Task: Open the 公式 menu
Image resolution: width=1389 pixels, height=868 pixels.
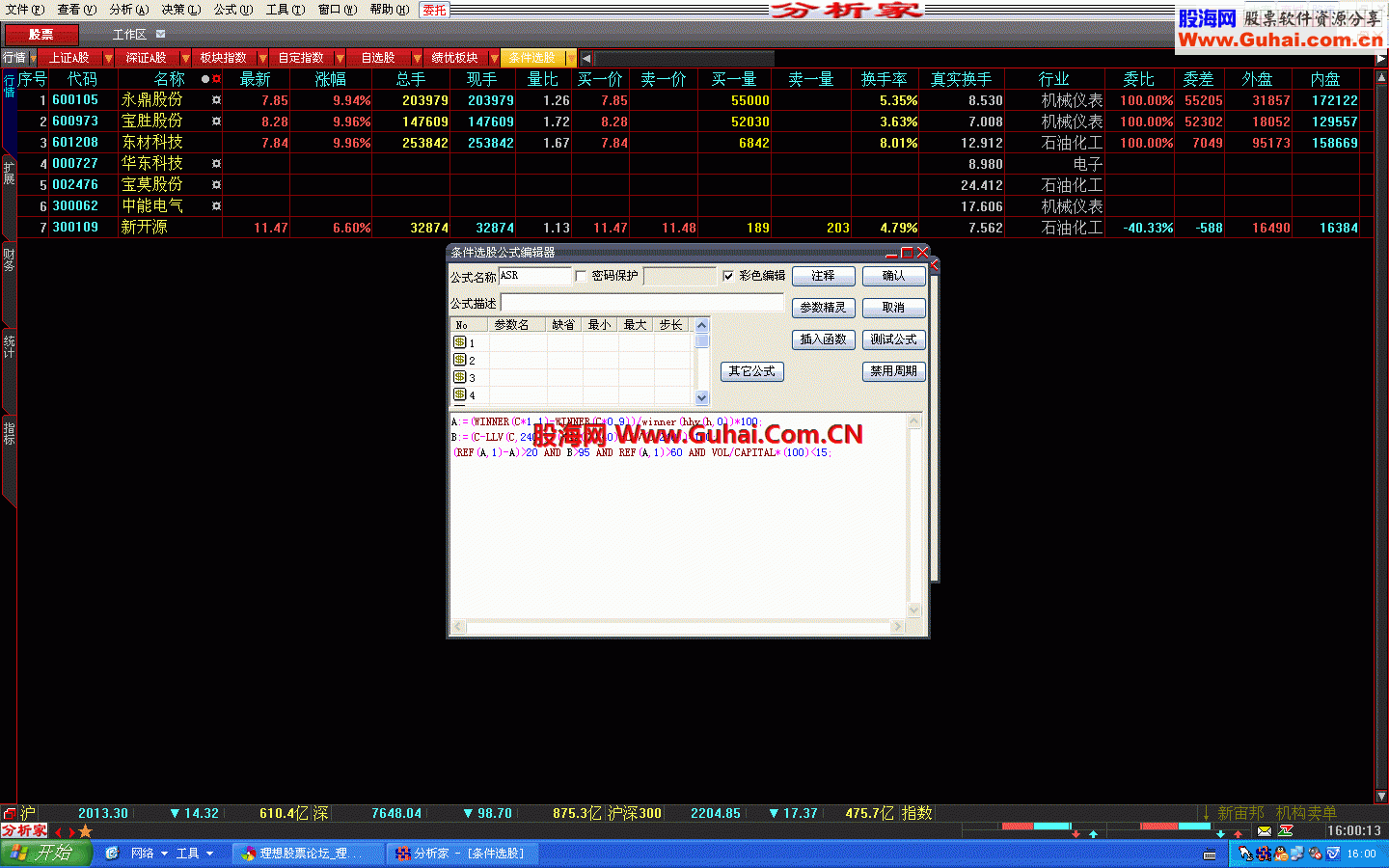Action: (233, 10)
